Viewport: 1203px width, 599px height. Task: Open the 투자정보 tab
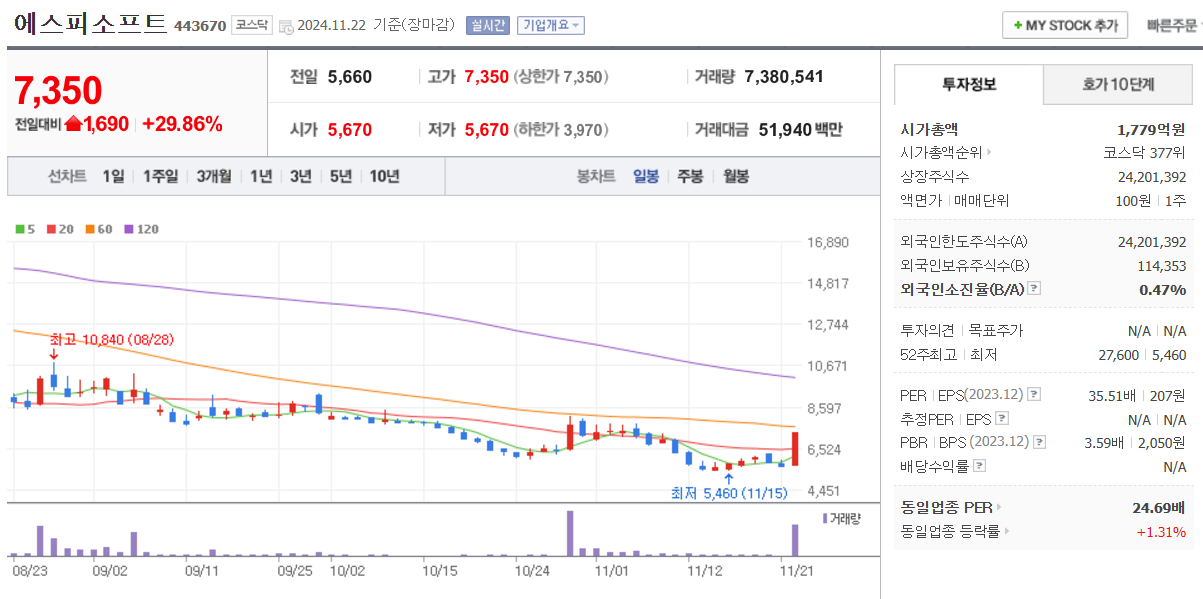point(968,85)
